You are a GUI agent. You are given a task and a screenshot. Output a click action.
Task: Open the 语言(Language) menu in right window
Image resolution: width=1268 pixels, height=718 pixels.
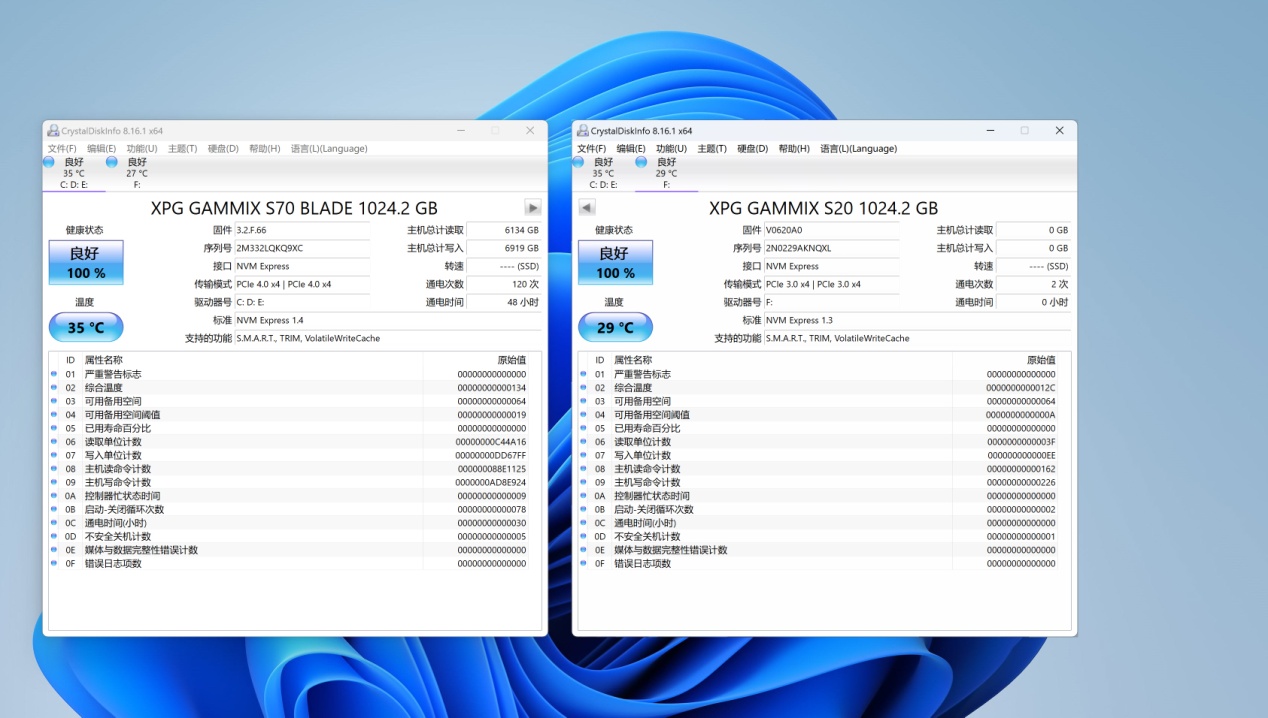point(858,148)
